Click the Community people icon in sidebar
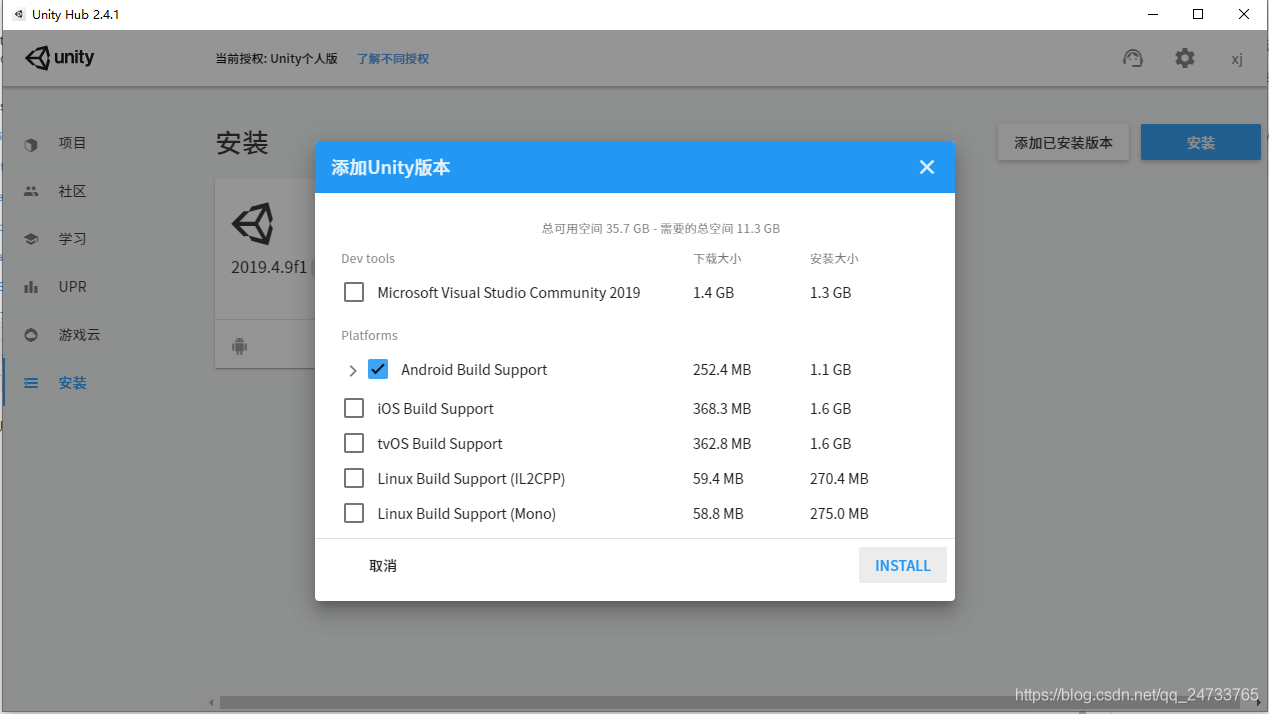 click(31, 191)
